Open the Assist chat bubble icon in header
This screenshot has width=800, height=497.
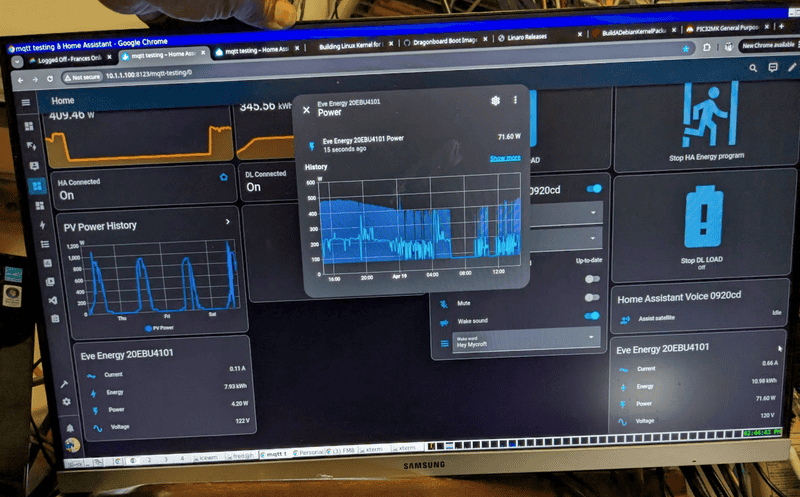pos(773,67)
